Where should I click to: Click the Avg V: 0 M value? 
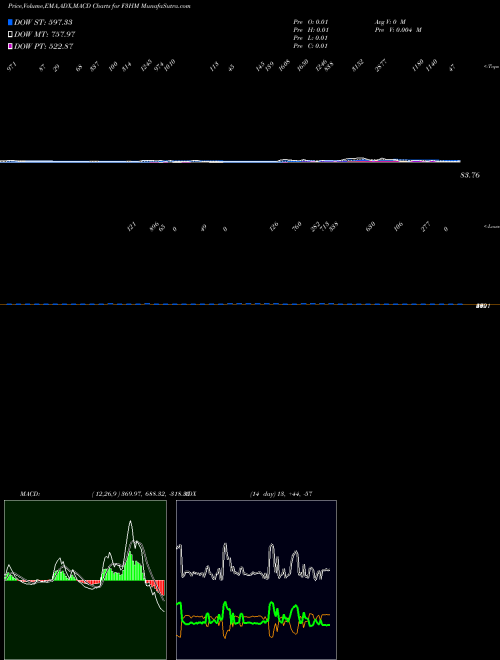click(x=390, y=22)
